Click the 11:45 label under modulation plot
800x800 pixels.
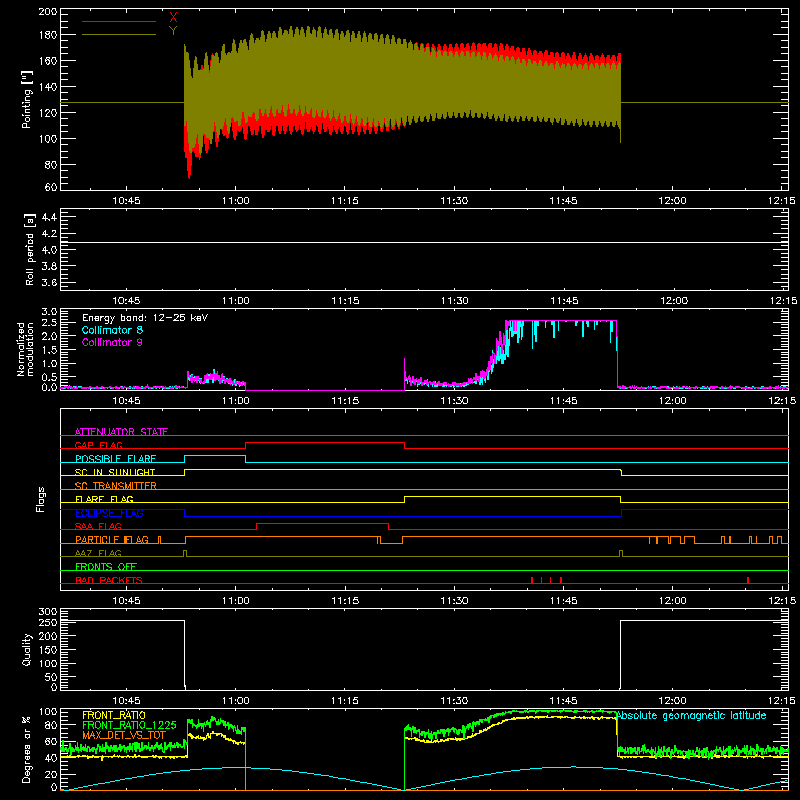(x=563, y=401)
